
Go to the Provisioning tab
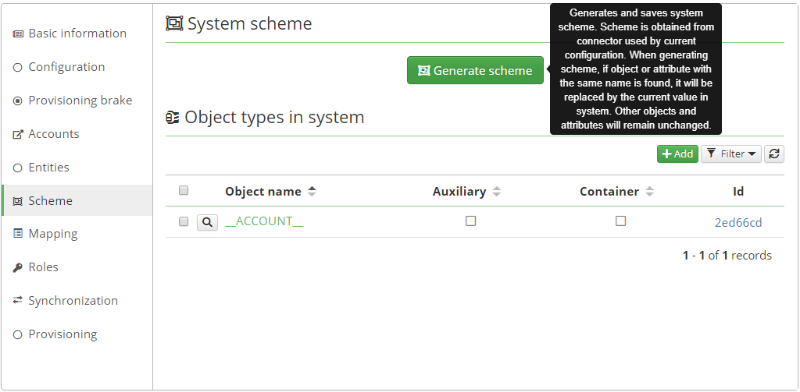coord(77,334)
